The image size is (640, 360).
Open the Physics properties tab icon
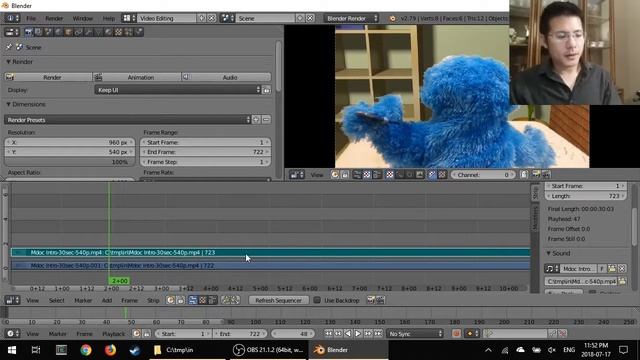138,32
